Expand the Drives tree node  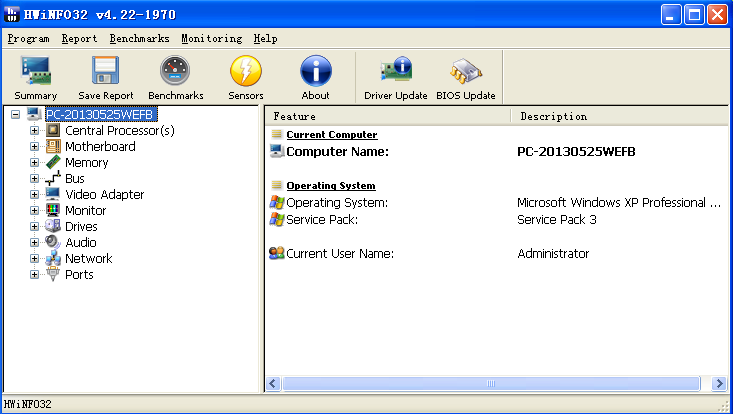point(35,227)
